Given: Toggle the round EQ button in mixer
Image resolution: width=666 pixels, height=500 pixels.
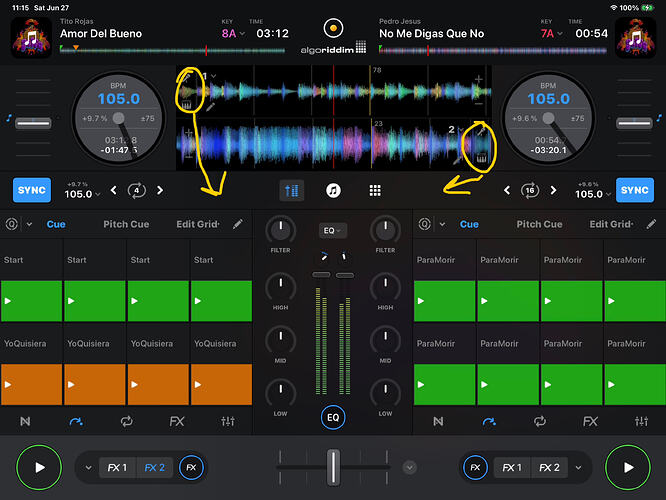Looking at the screenshot, I should pyautogui.click(x=333, y=417).
